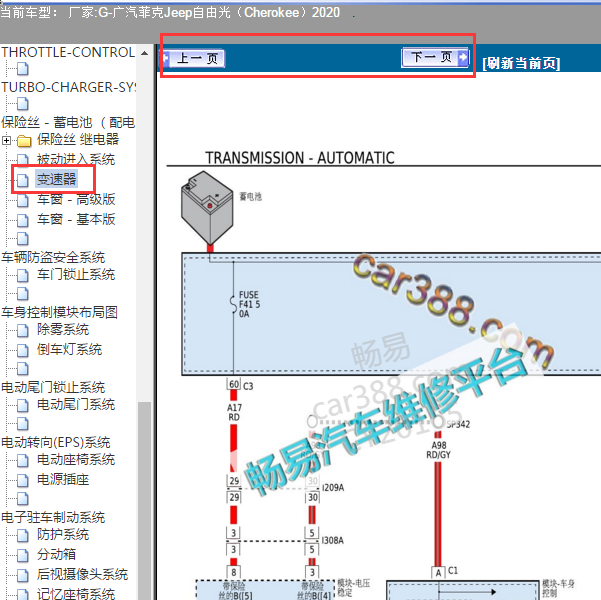Image resolution: width=601 pixels, height=600 pixels.
Task: Select the 变速器 tree item
Action: 57,179
